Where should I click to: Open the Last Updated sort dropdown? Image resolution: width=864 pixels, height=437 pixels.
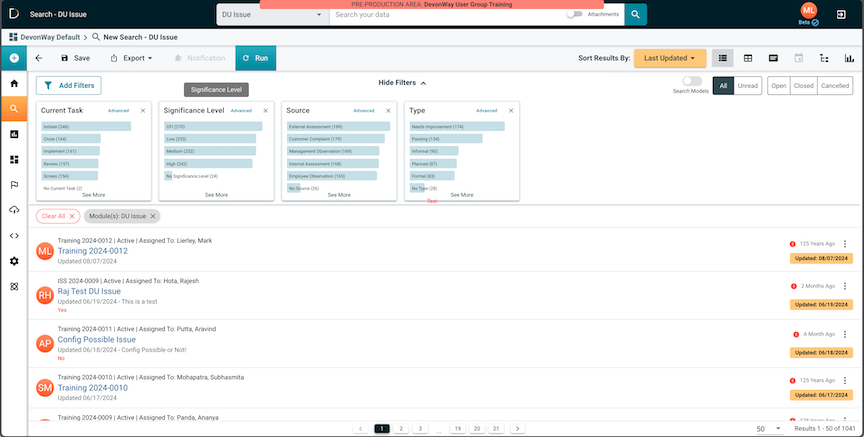(x=670, y=58)
